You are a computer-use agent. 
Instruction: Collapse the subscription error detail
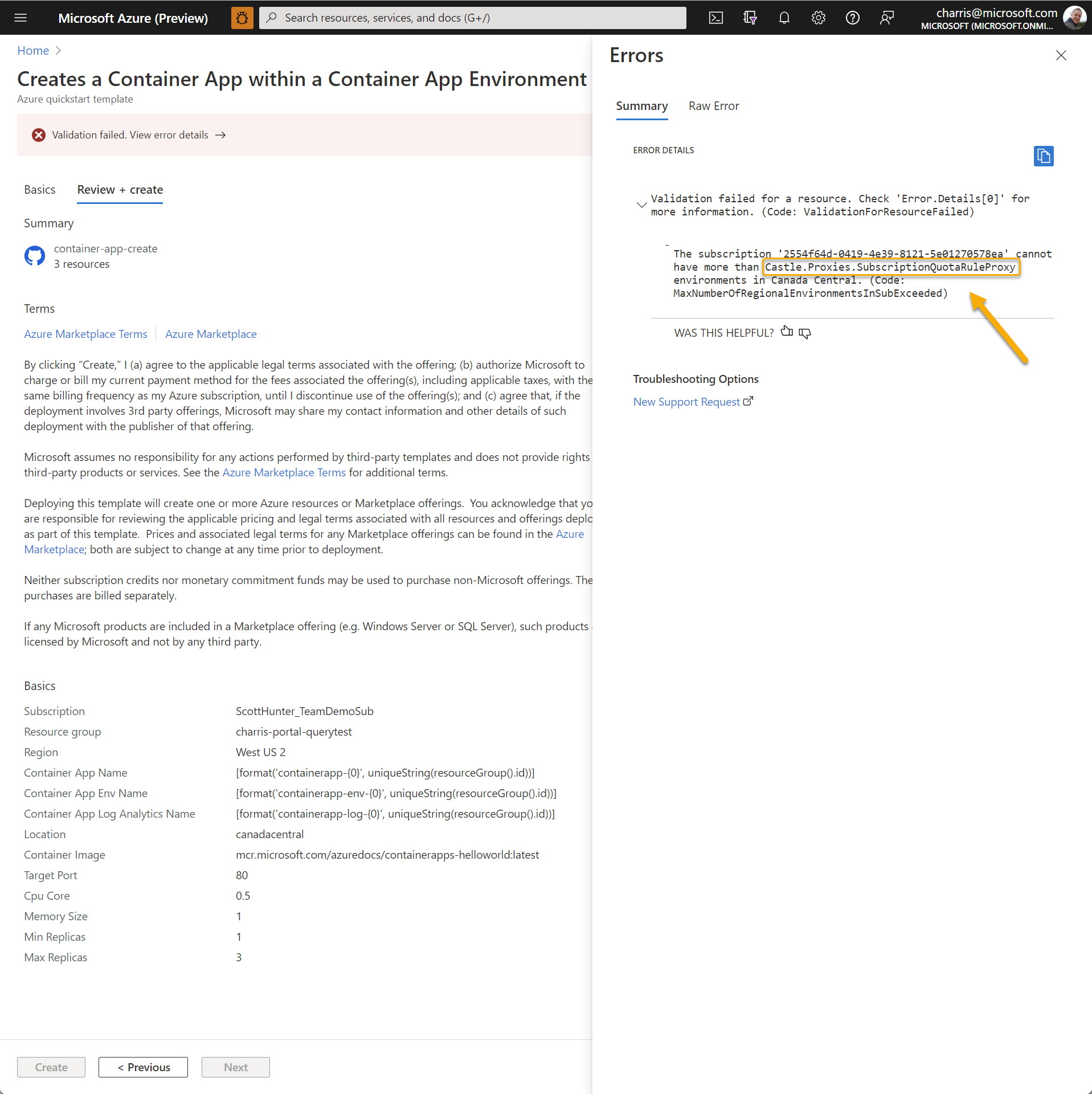pos(668,246)
